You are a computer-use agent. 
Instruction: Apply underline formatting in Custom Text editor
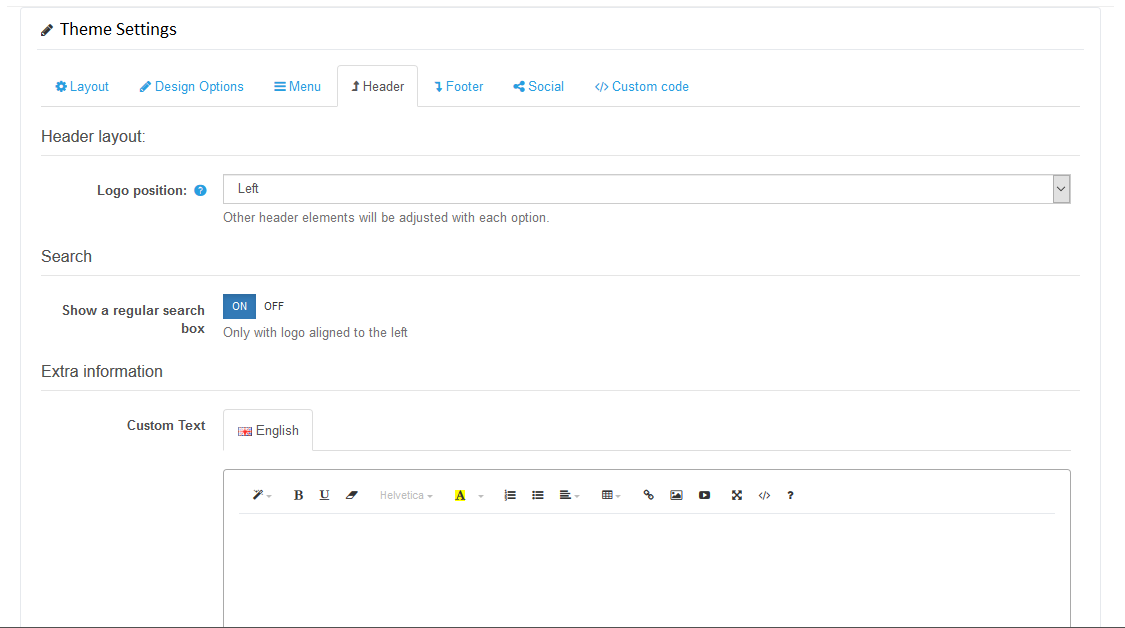324,495
